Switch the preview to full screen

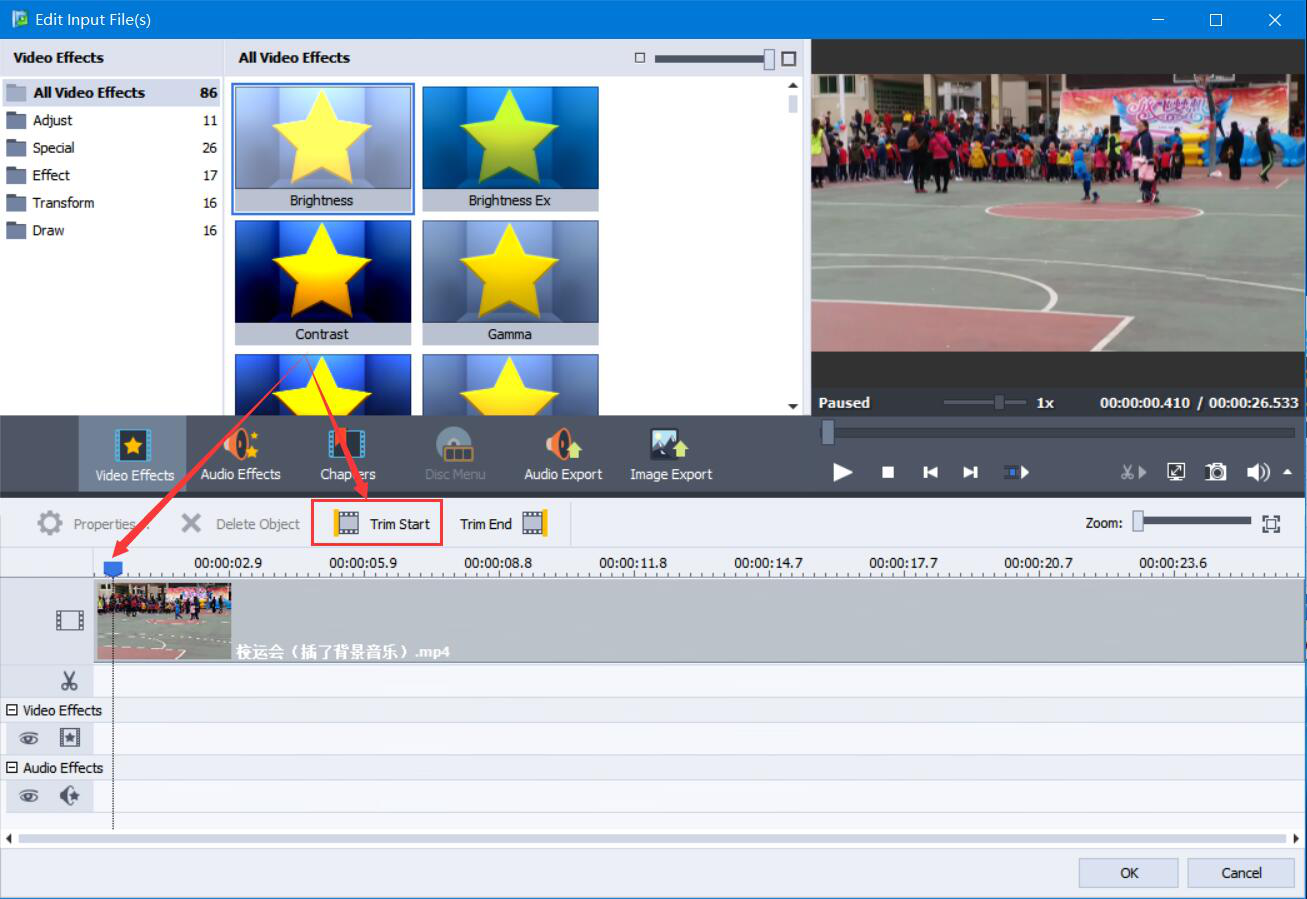(x=1177, y=472)
